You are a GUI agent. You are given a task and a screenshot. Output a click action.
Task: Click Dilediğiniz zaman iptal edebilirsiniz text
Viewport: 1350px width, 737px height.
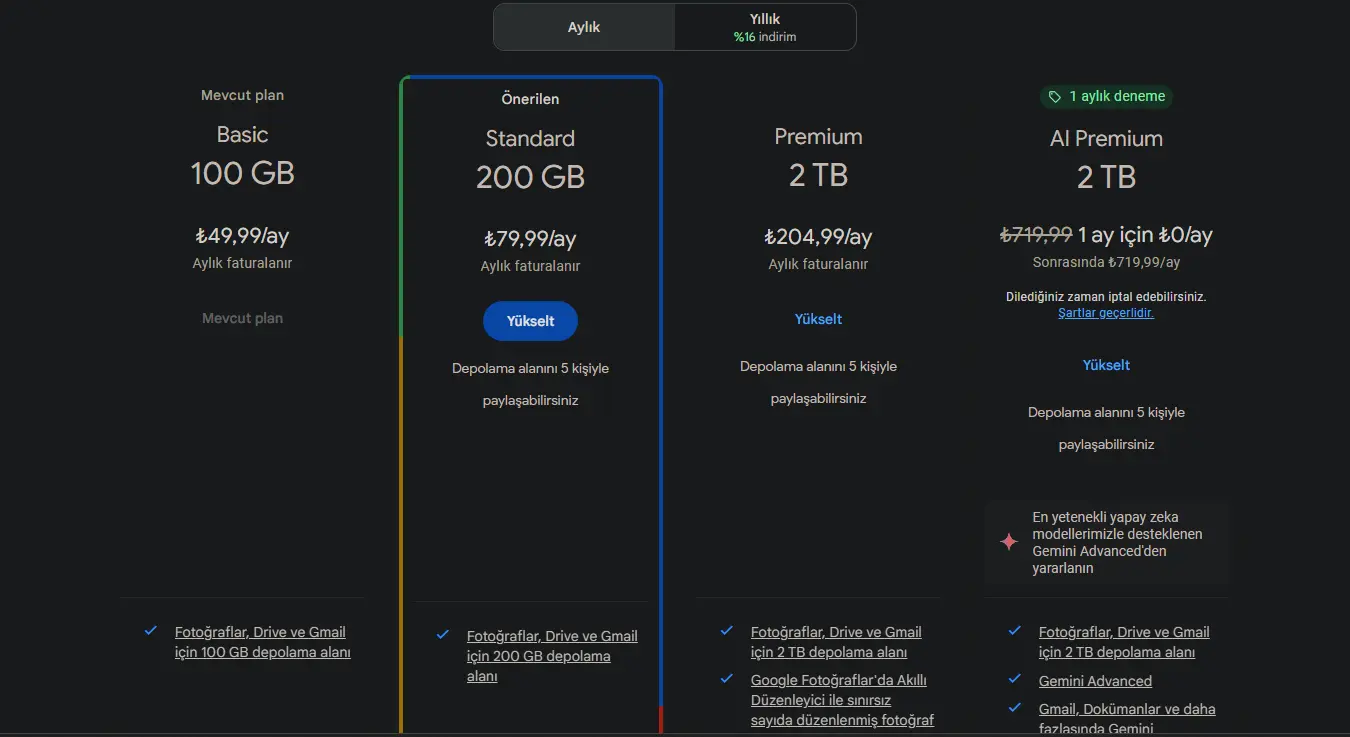1106,297
